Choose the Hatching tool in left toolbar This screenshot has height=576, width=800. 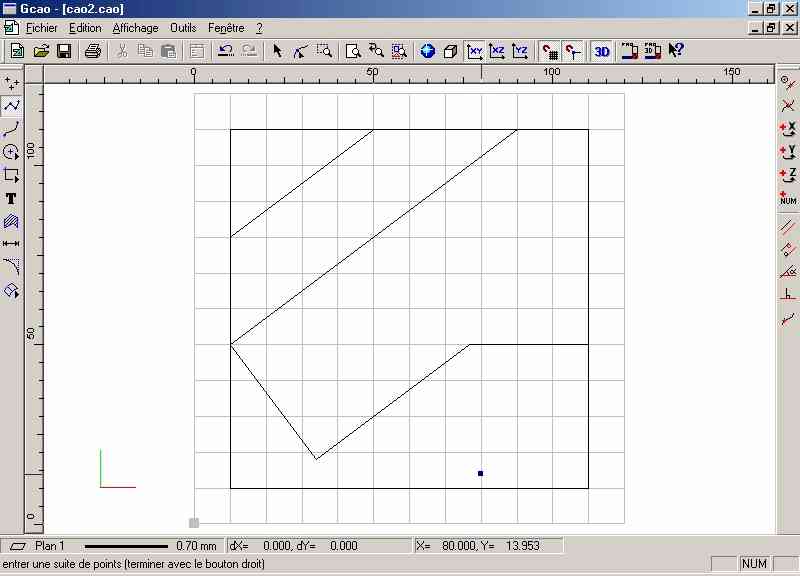point(11,221)
